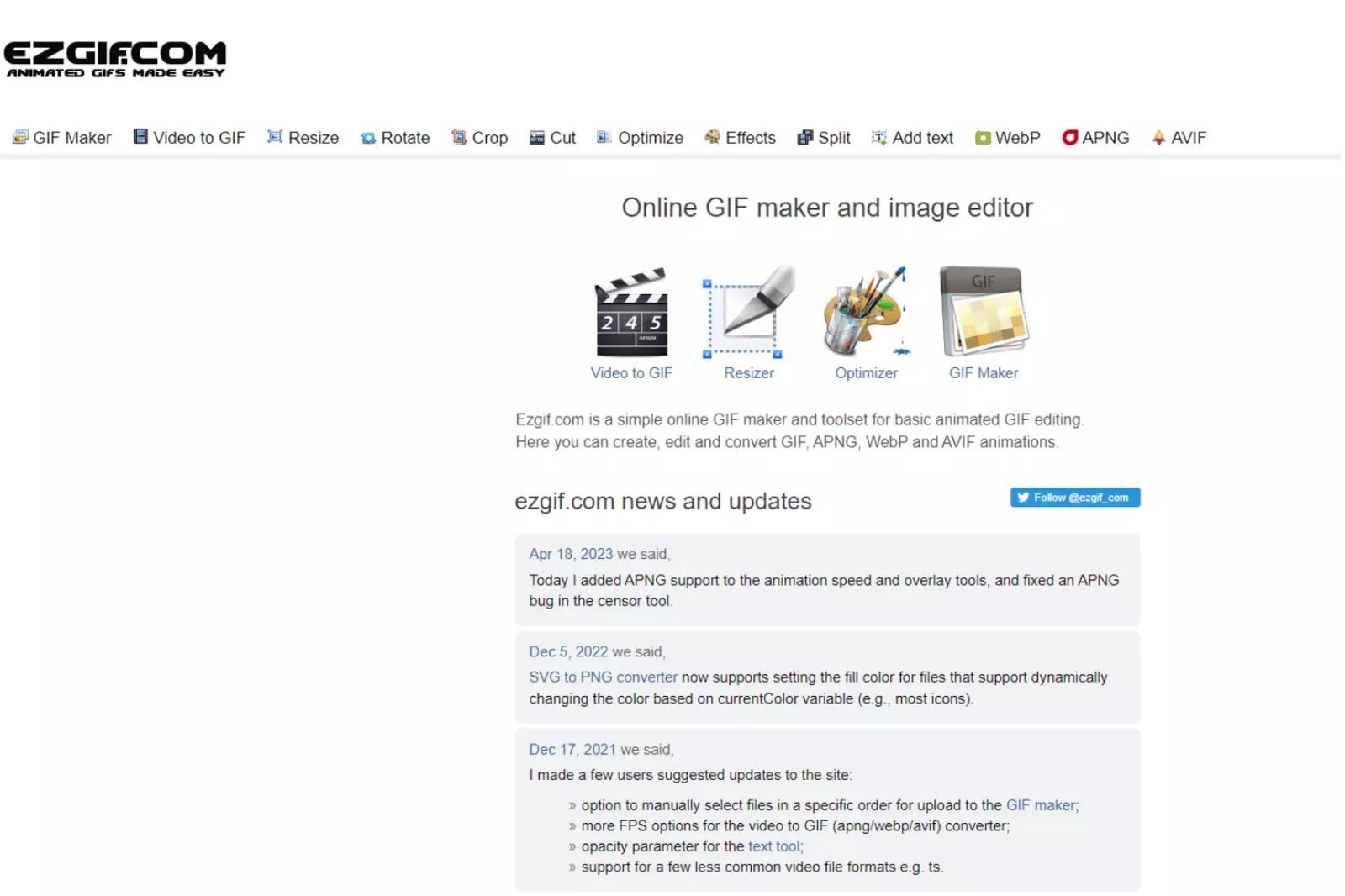Open the GIF Maker link under thumbnail
Screen dimensions: 1345x896
click(984, 373)
